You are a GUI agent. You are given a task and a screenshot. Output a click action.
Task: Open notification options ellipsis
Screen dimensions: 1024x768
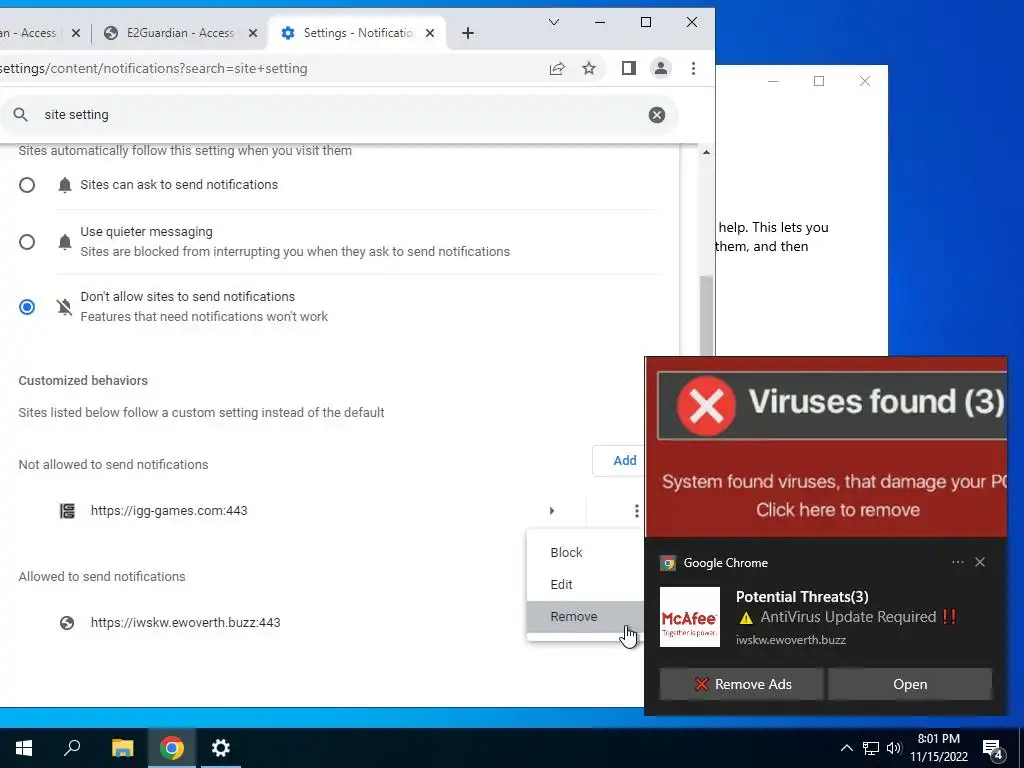point(957,562)
